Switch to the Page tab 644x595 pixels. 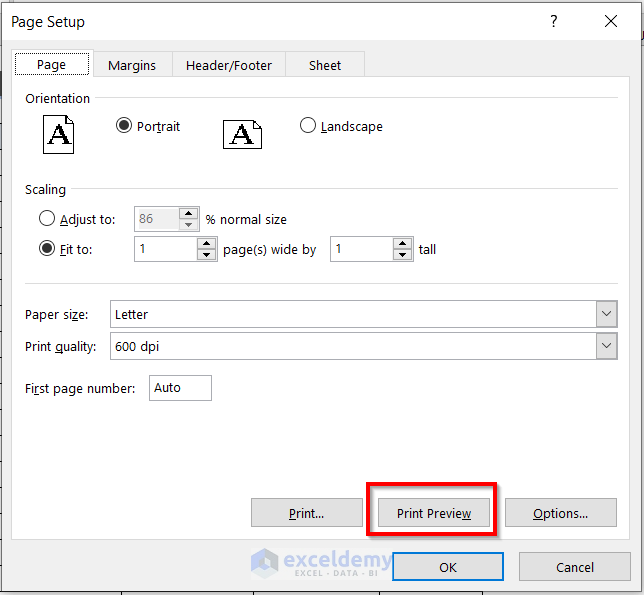pos(52,64)
